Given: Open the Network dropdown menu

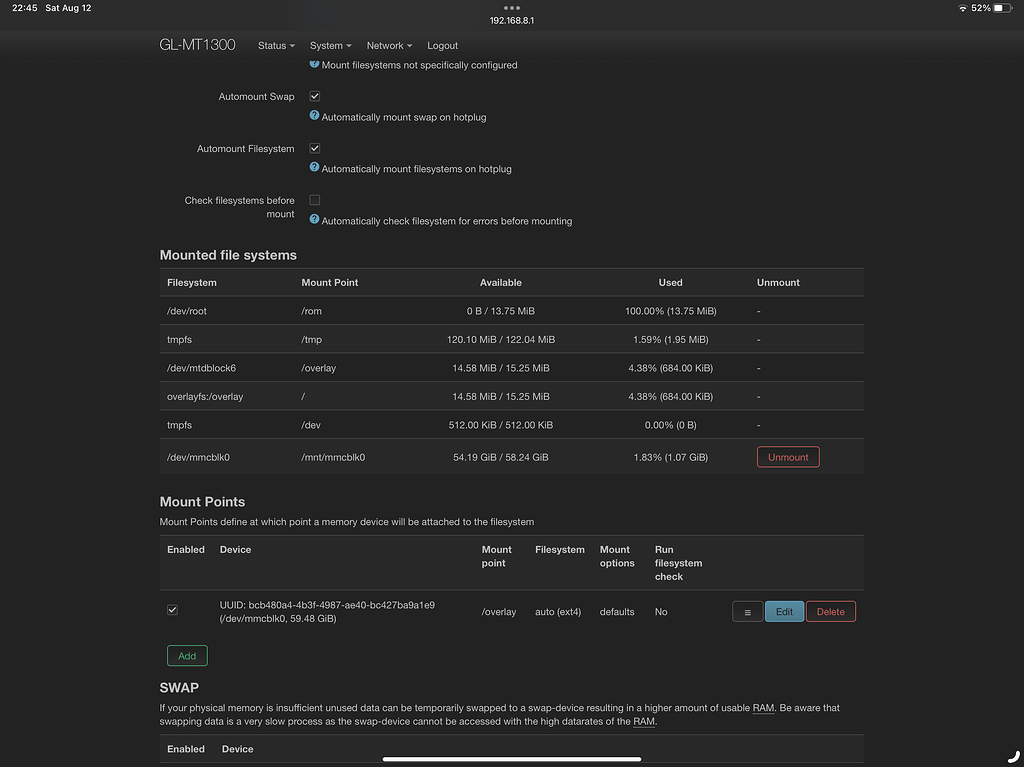Looking at the screenshot, I should coord(388,45).
